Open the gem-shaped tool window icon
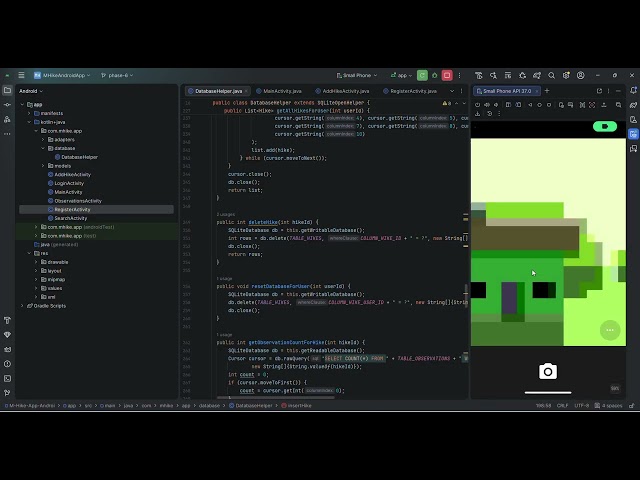 tap(7, 335)
